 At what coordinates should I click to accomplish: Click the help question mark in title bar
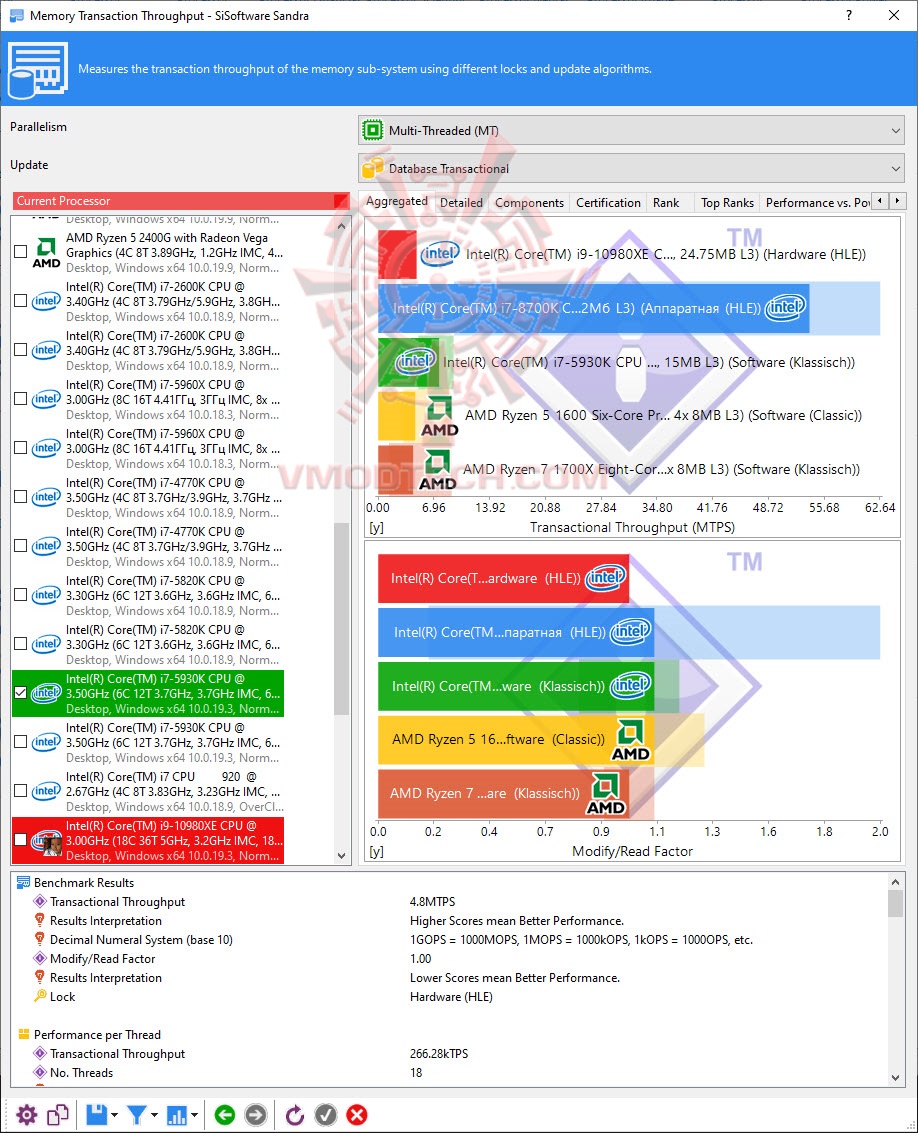click(849, 15)
